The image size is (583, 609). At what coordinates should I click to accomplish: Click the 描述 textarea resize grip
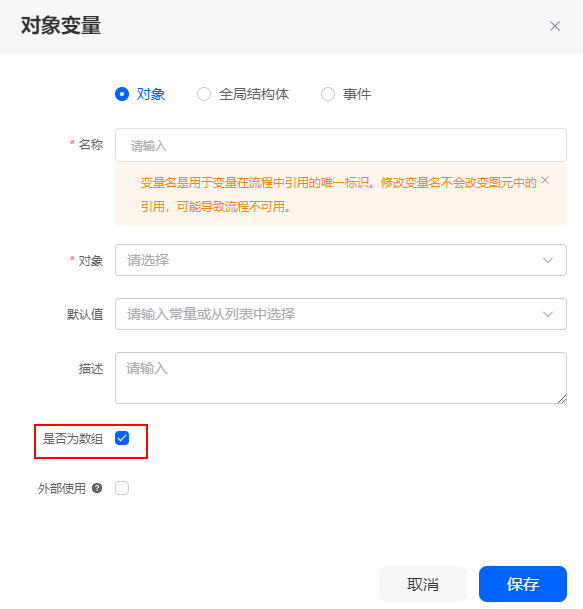click(x=562, y=399)
